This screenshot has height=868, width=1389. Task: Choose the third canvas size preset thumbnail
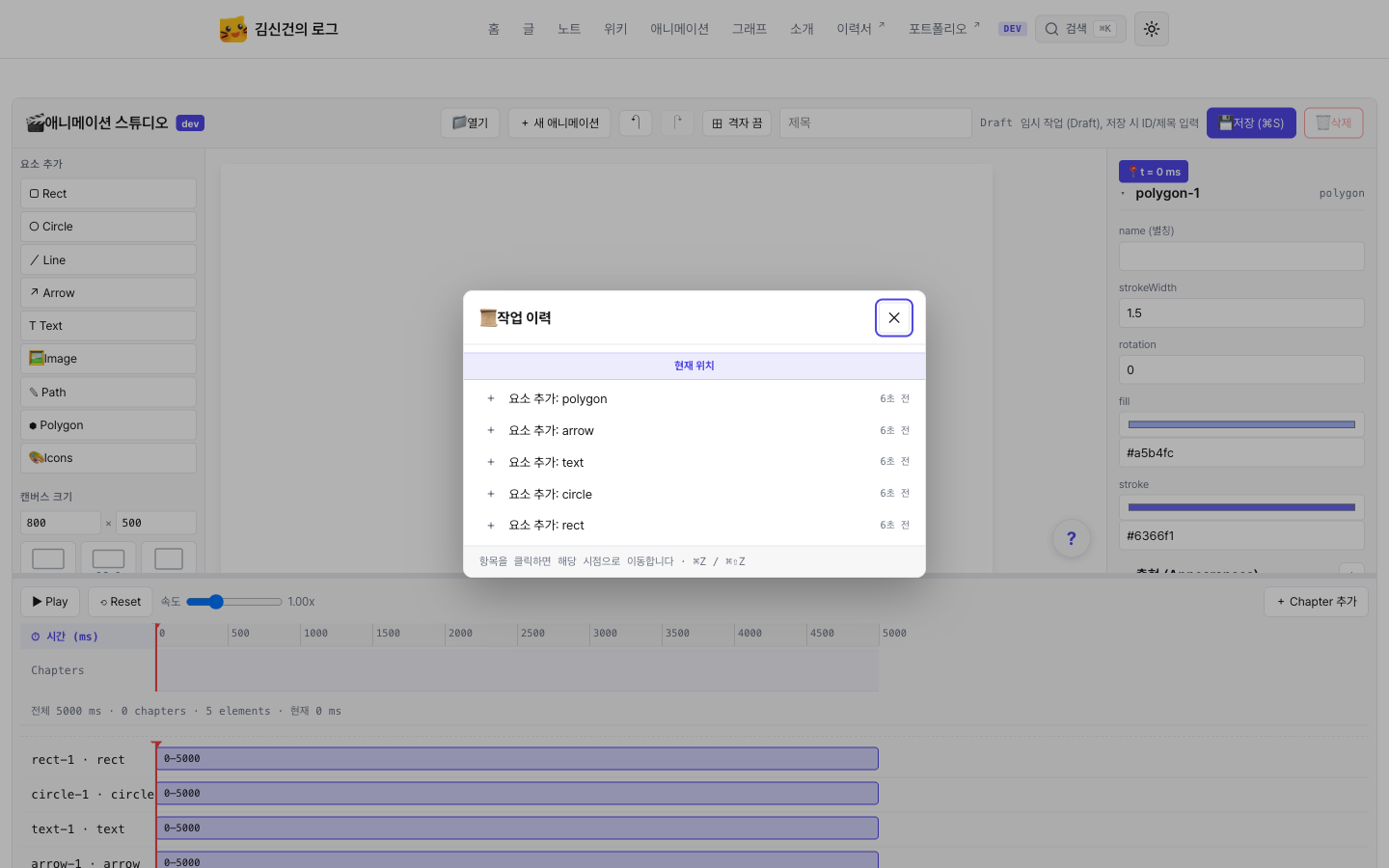169,558
